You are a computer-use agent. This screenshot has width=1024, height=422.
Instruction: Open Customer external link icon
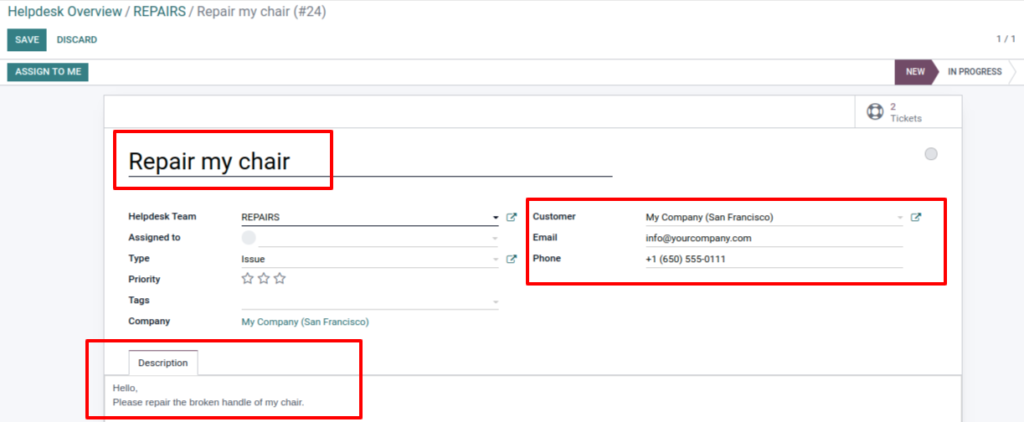pyautogui.click(x=915, y=217)
